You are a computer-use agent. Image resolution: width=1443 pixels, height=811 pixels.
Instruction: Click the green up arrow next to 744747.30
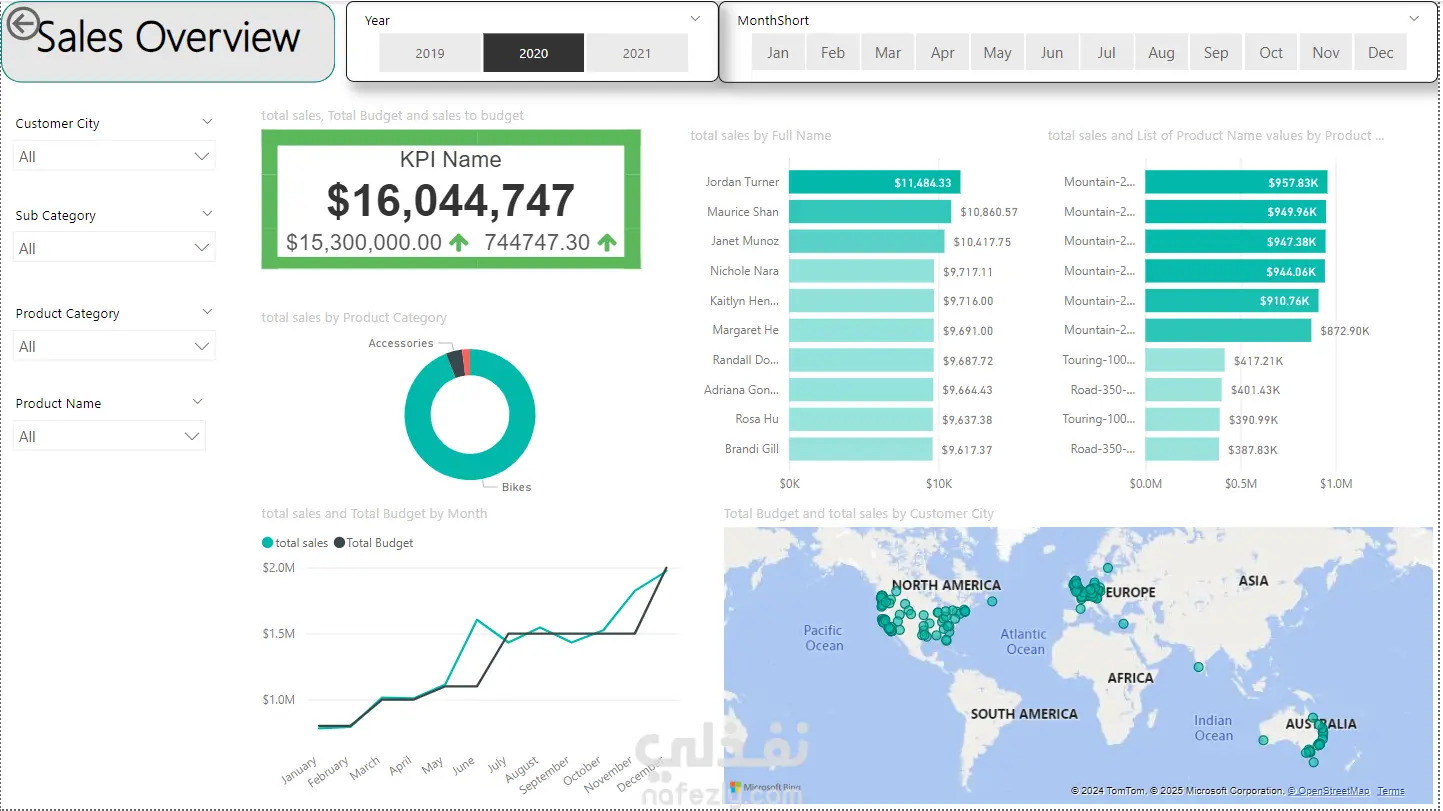607,242
